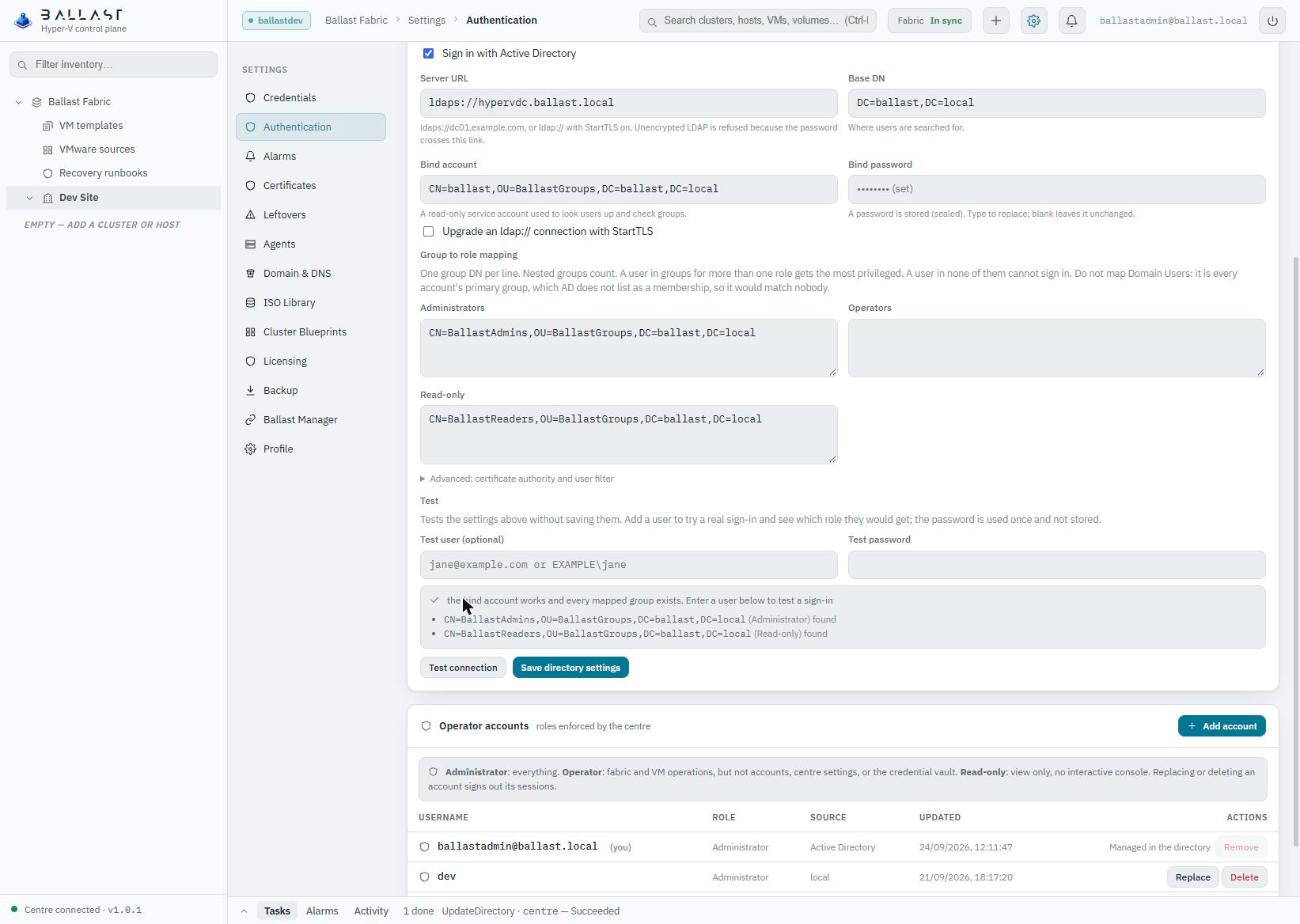Click the ballastdev environment badge
Image resolution: width=1300 pixels, height=924 pixels.
tap(277, 20)
